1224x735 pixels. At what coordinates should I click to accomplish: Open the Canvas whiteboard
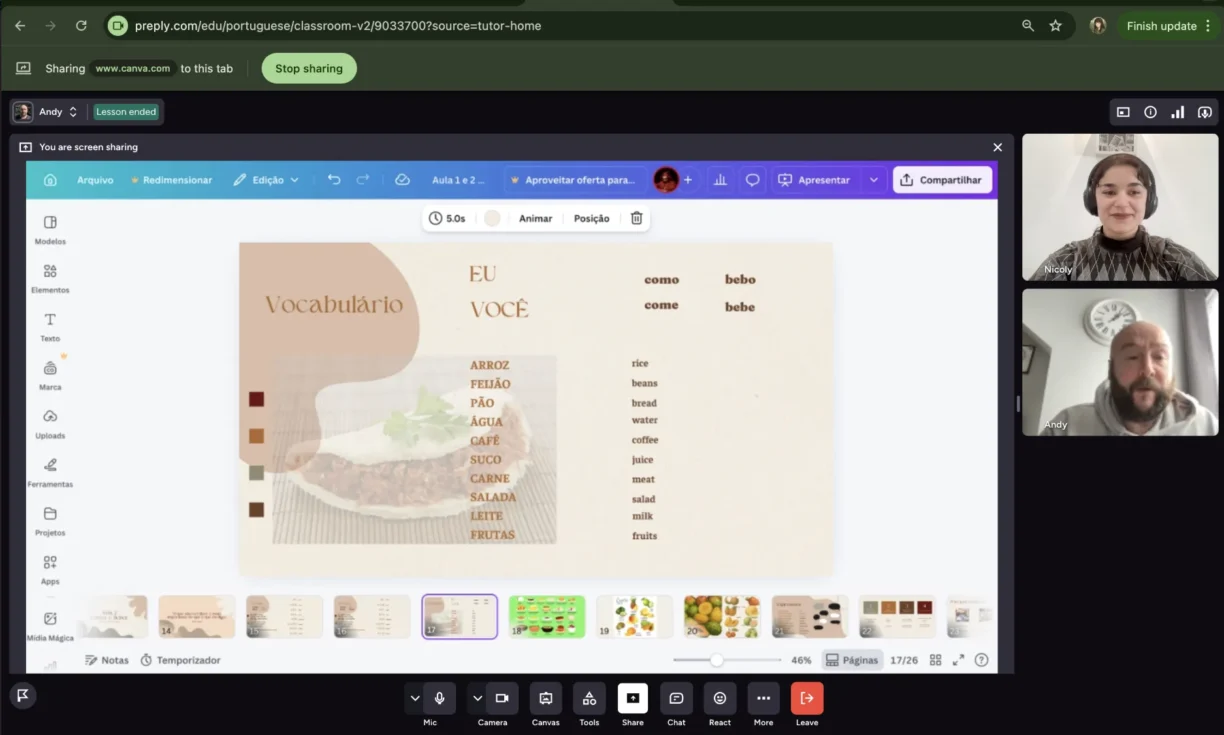(545, 699)
